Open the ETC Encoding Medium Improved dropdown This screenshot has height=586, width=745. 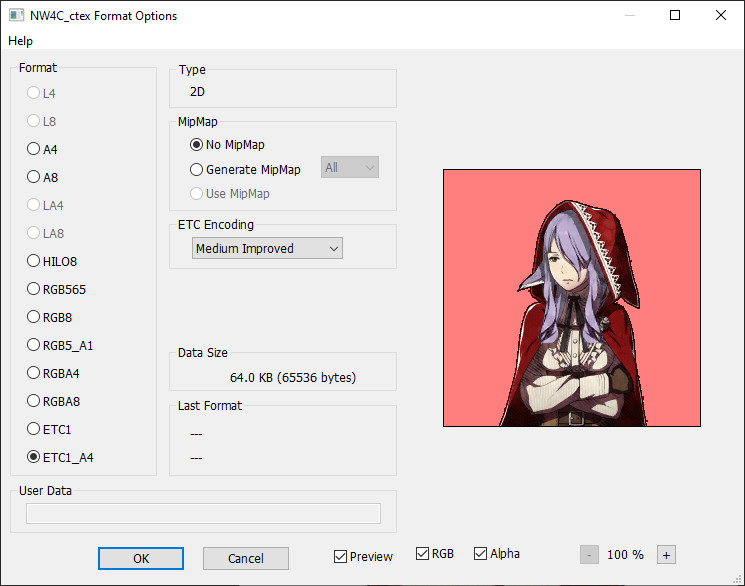[x=267, y=249]
